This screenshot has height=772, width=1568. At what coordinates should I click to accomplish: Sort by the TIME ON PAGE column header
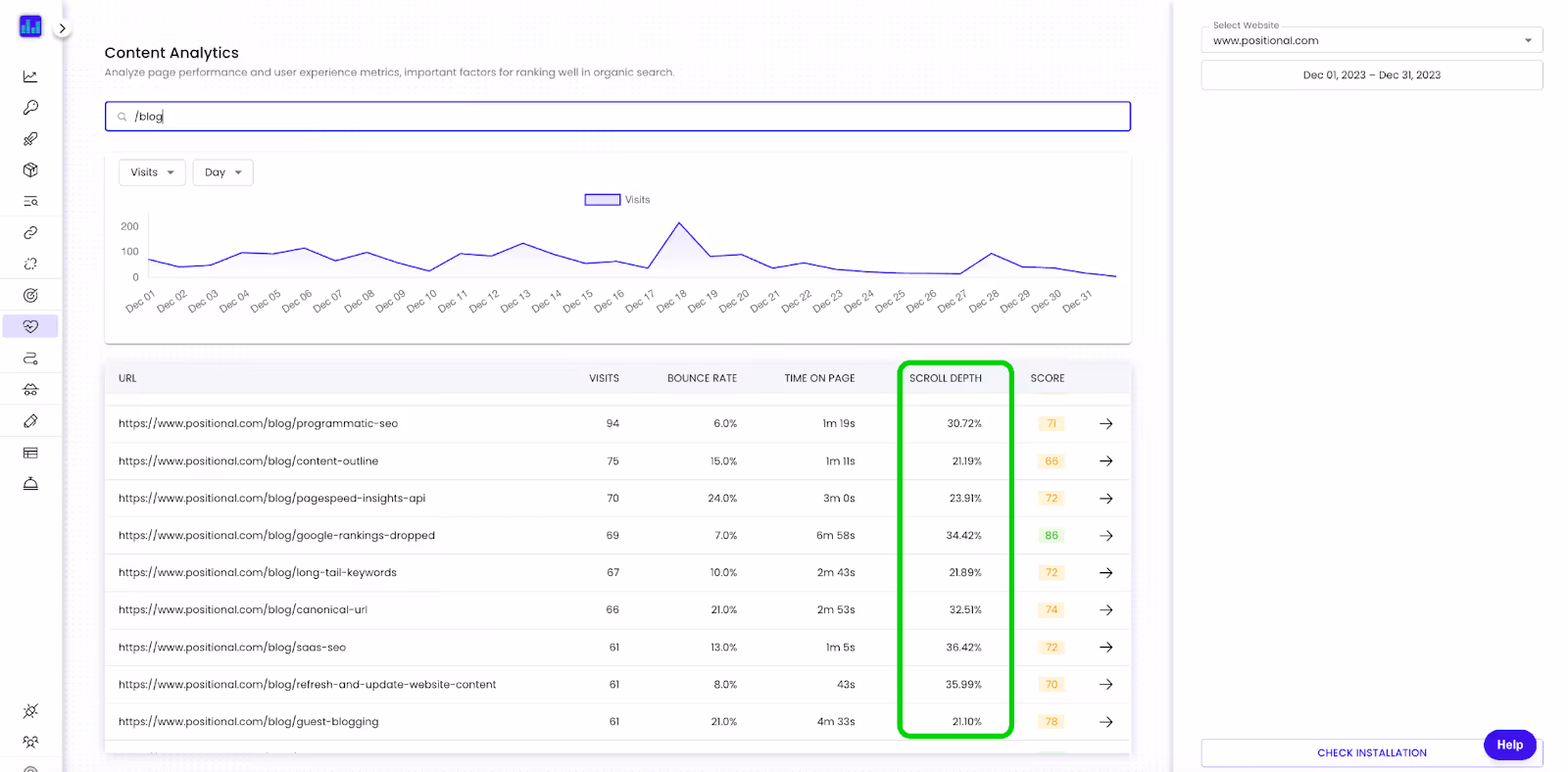click(x=819, y=378)
